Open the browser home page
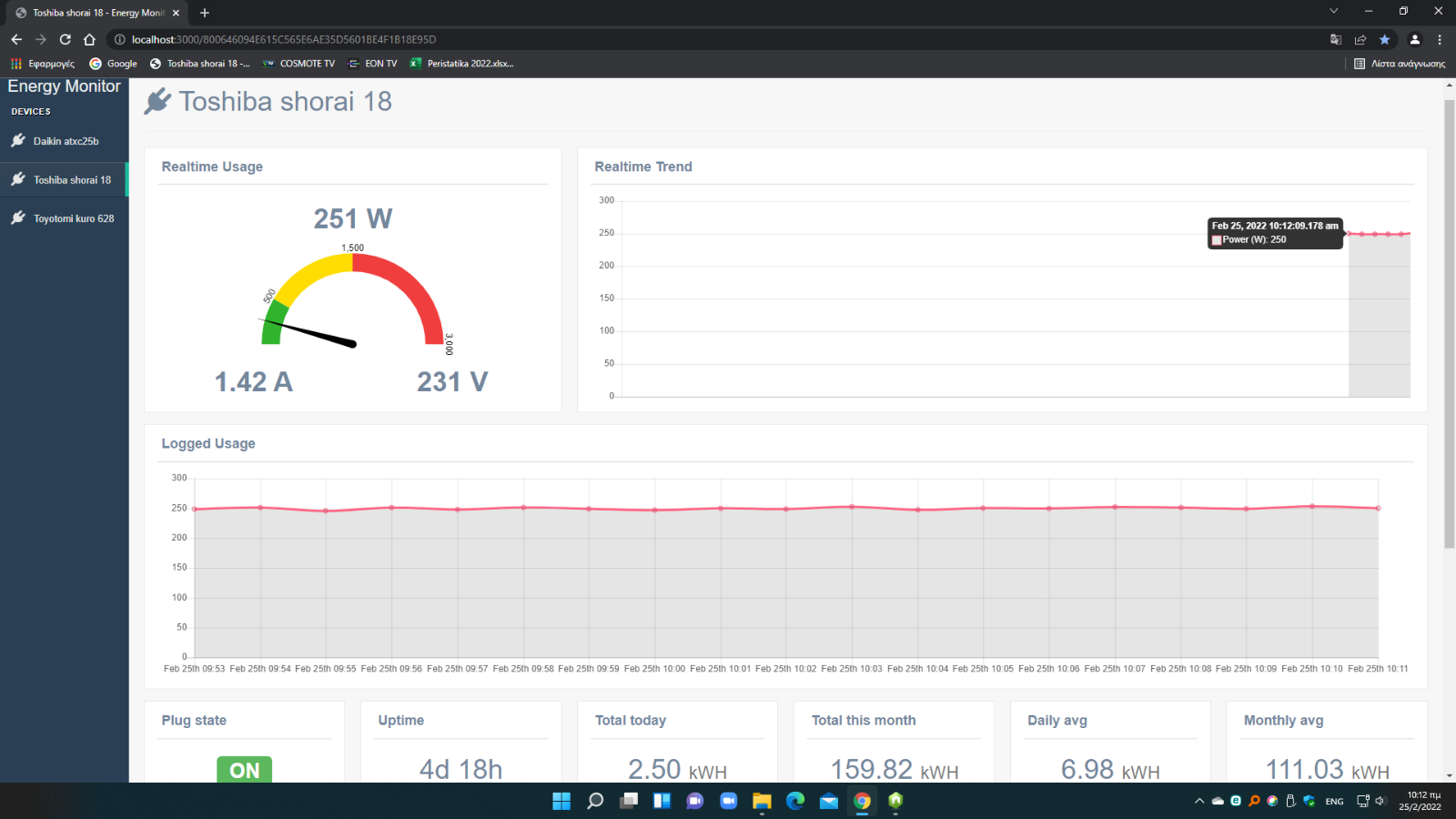The height and width of the screenshot is (819, 1456). (x=89, y=39)
